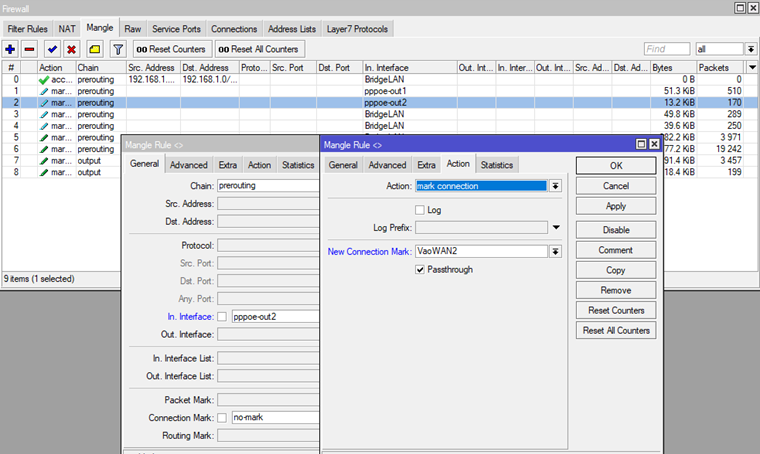
Task: Click the yellow Comment note icon
Action: pyautogui.click(x=94, y=49)
